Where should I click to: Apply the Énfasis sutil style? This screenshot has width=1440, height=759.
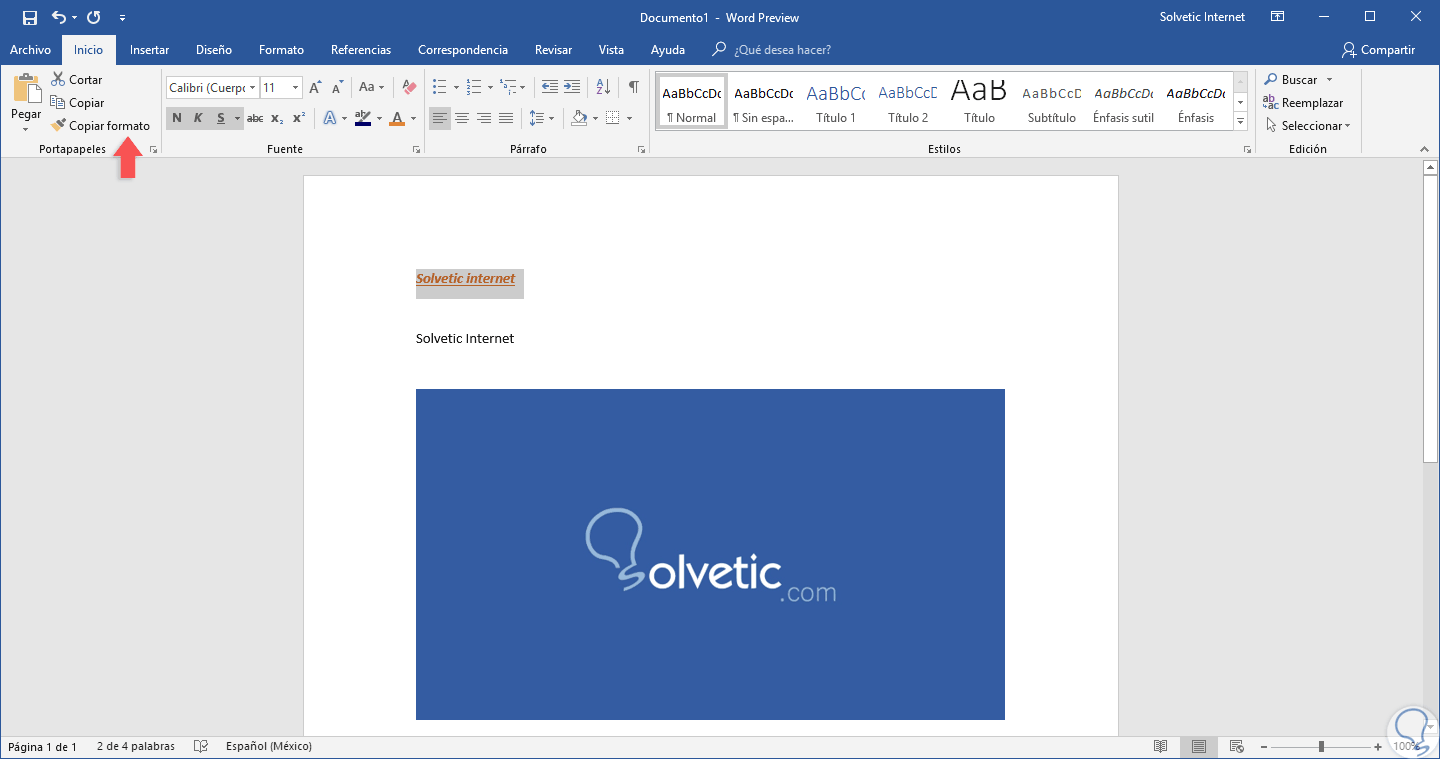[1124, 101]
